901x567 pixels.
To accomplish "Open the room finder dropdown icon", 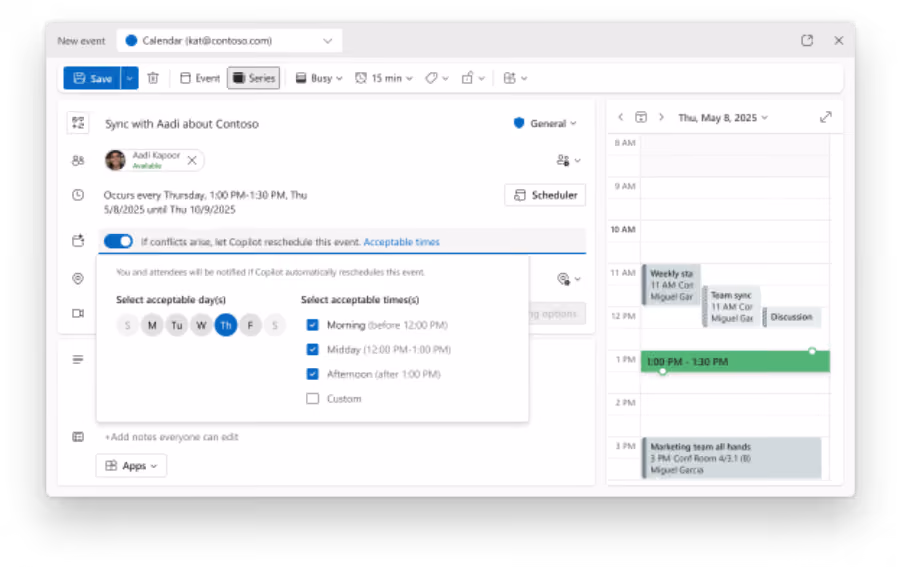I will pos(569,279).
